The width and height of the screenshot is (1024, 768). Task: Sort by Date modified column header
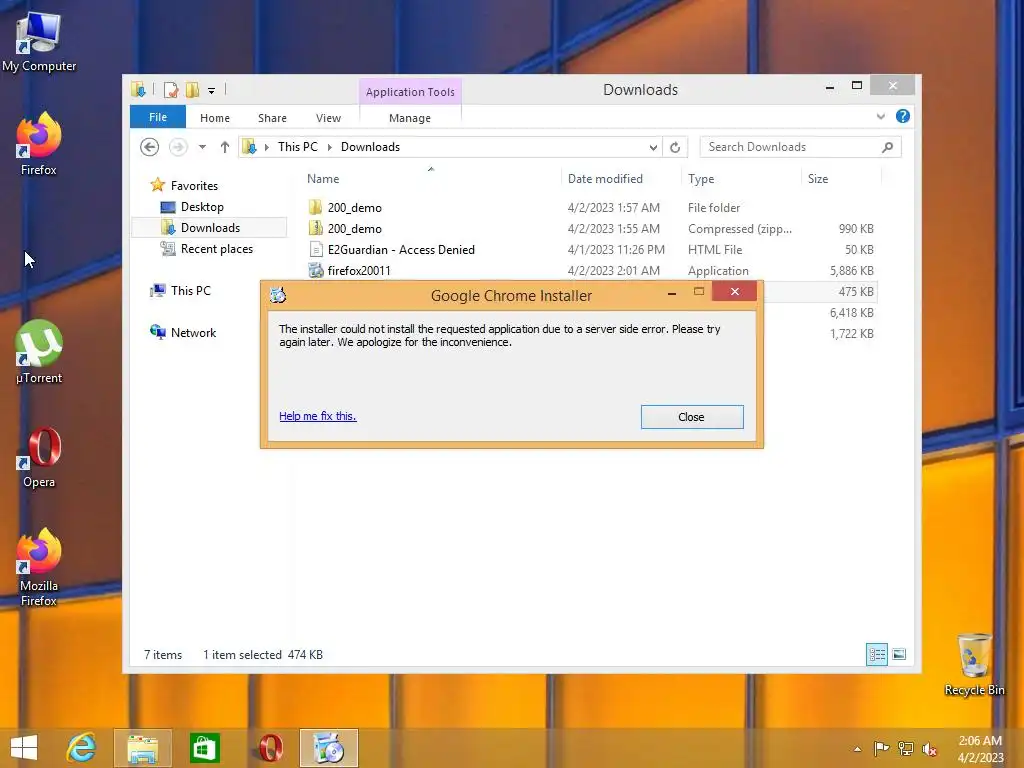tap(605, 179)
